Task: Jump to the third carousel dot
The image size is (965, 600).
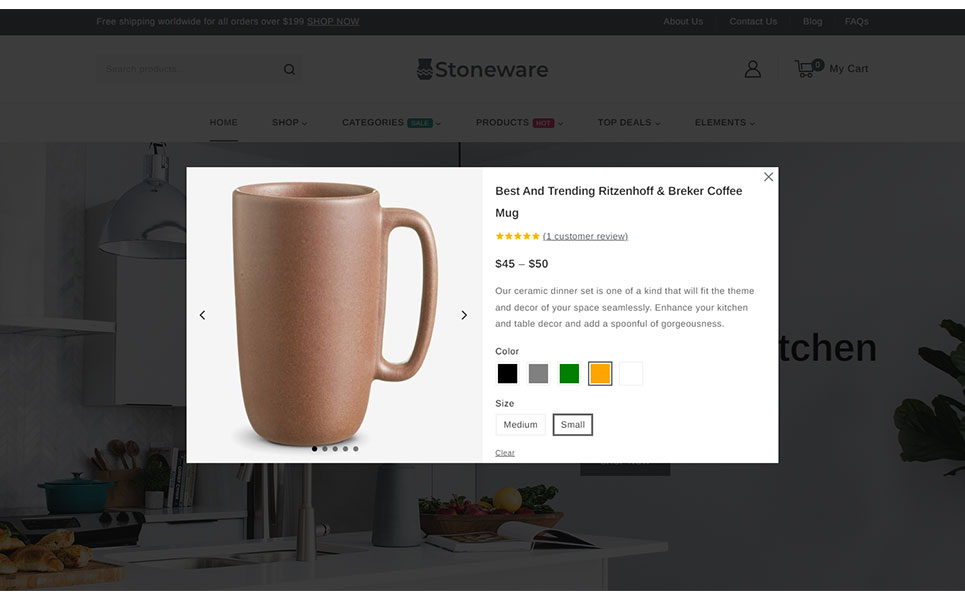Action: click(x=335, y=449)
